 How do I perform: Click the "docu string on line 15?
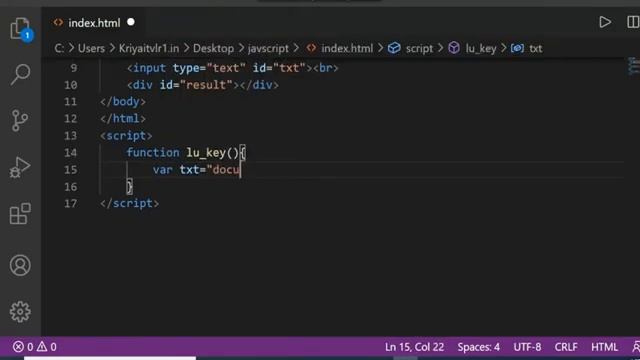(x=223, y=169)
